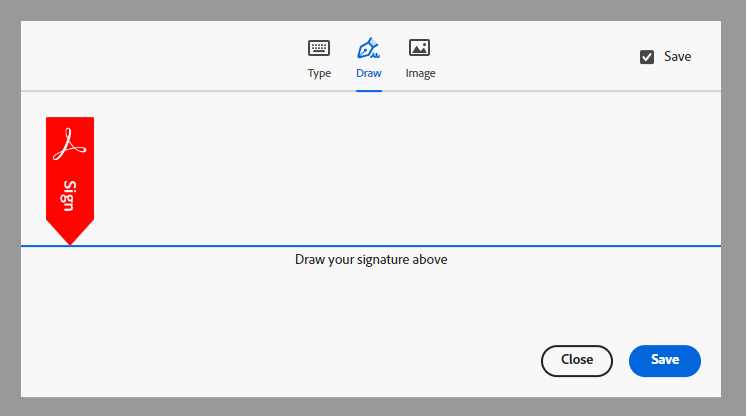
Task: Select the Type keyboard icon
Action: tap(319, 48)
